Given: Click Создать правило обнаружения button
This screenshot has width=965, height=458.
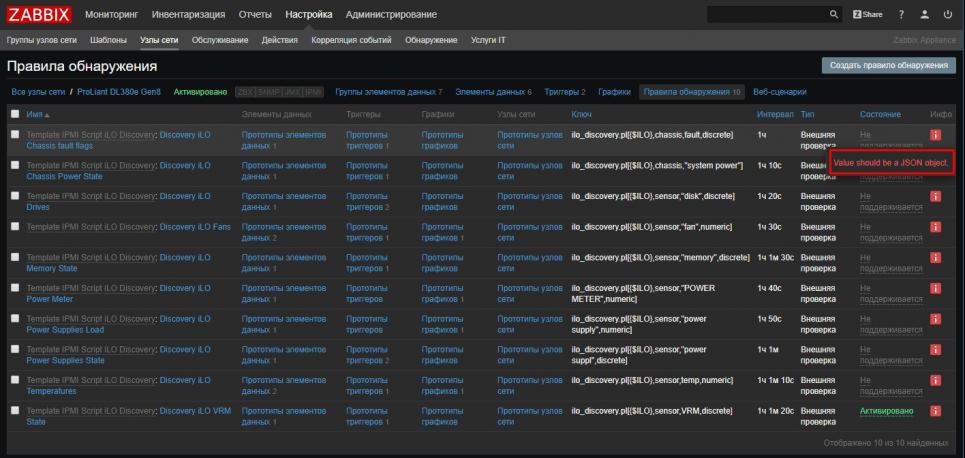Looking at the screenshot, I should pos(887,65).
